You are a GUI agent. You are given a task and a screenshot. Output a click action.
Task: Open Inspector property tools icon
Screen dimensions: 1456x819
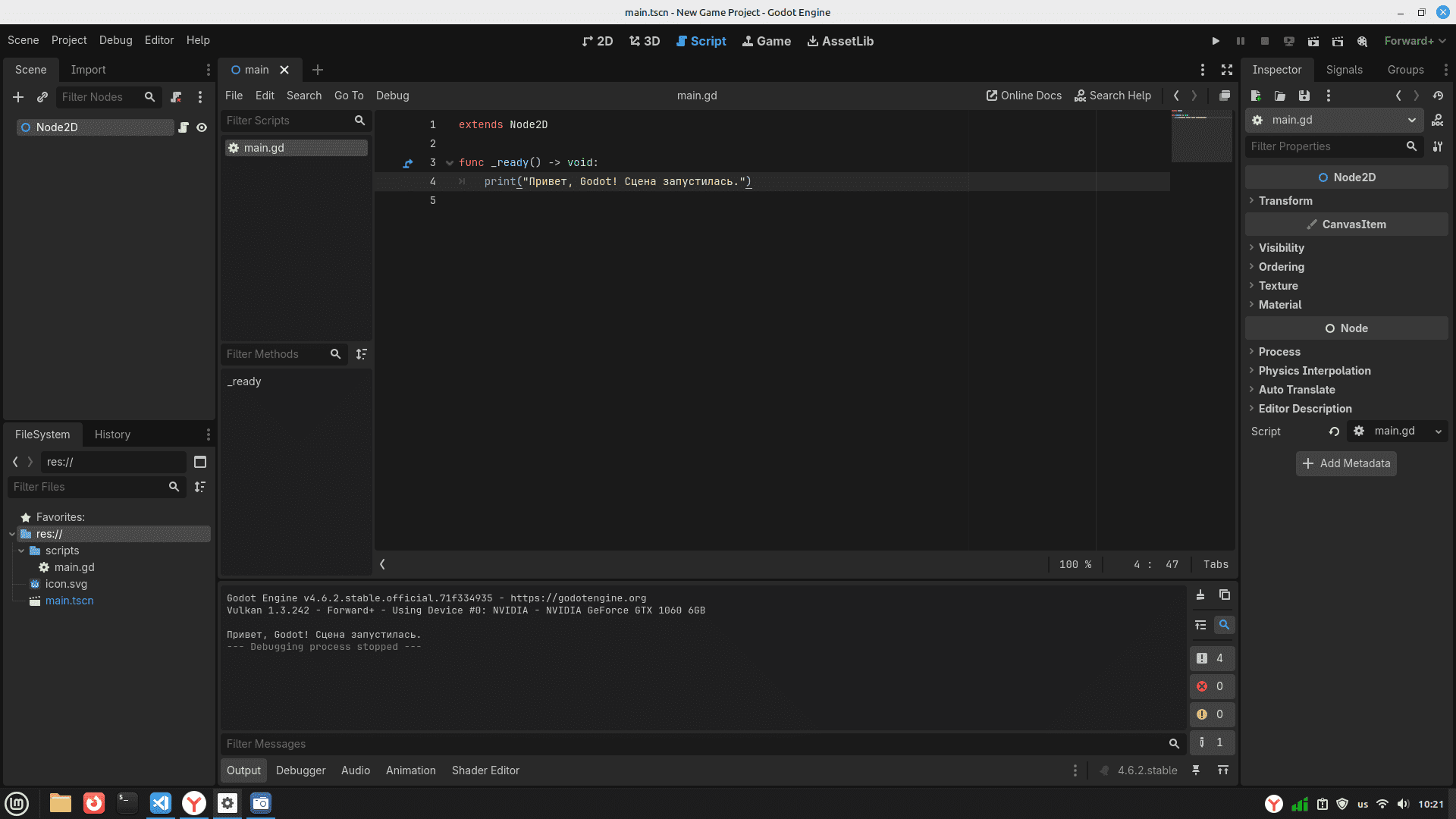1438,146
